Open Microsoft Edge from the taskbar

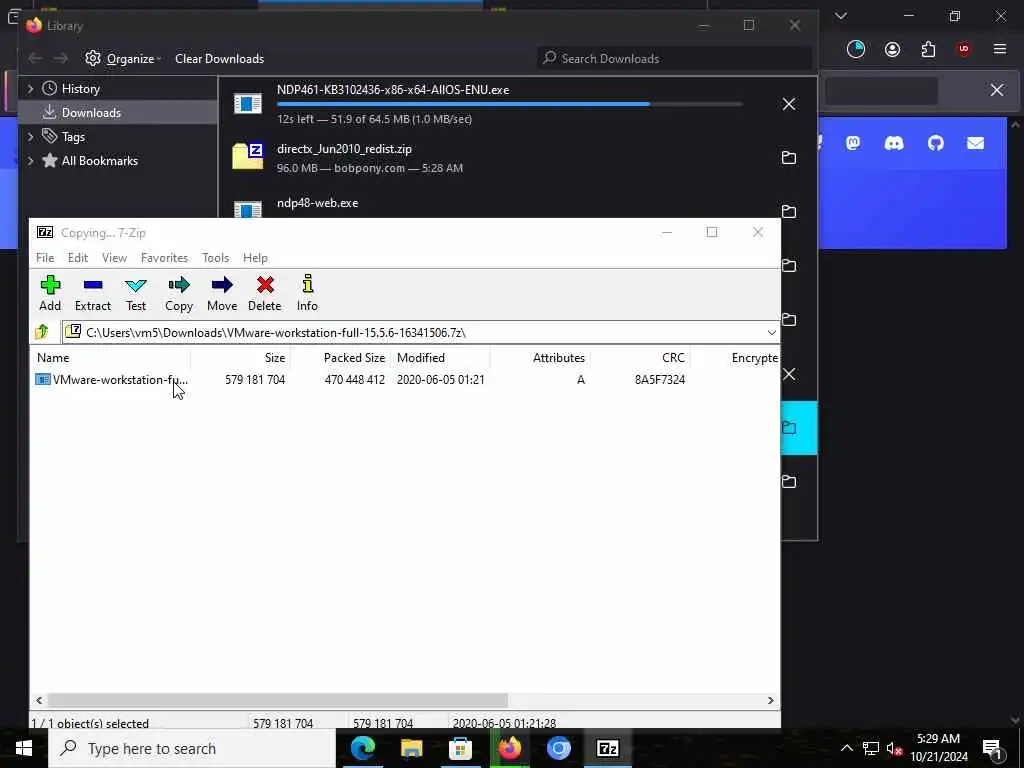[x=363, y=748]
